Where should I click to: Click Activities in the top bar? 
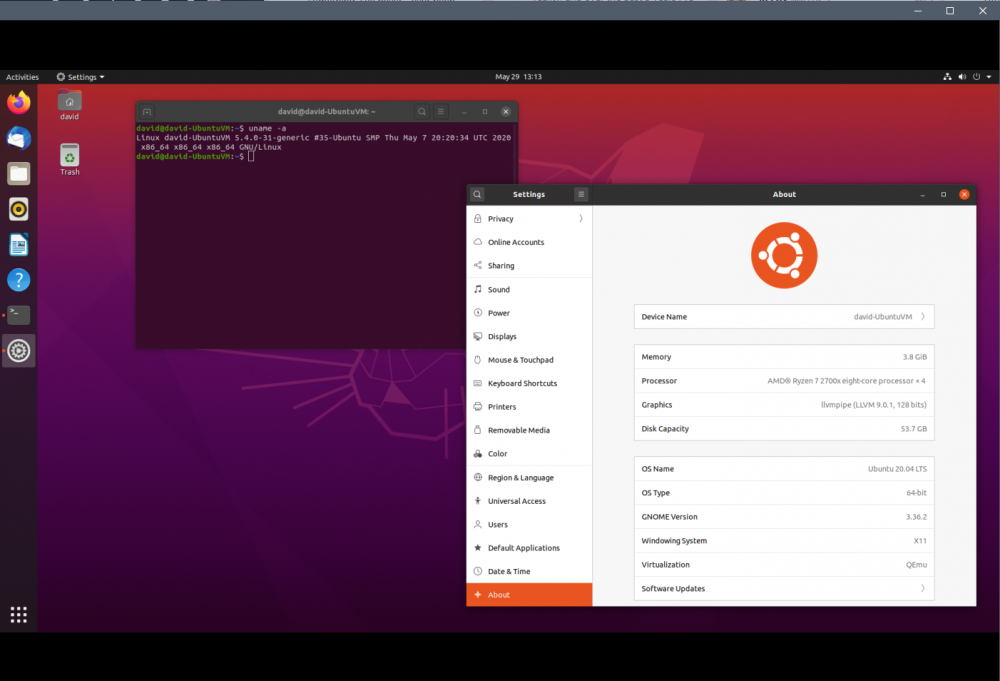[x=22, y=77]
